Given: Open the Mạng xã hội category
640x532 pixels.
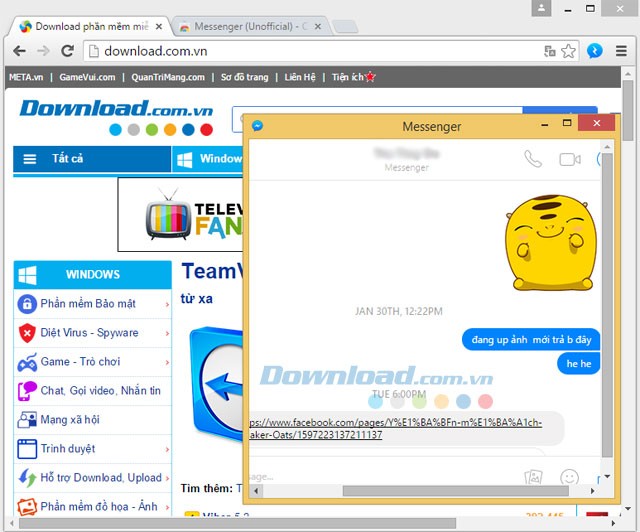Looking at the screenshot, I should (x=70, y=420).
